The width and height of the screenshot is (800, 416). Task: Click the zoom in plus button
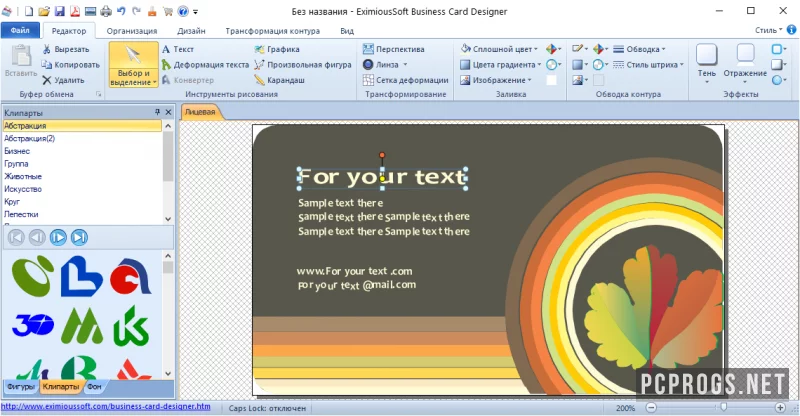pyautogui.click(x=780, y=407)
